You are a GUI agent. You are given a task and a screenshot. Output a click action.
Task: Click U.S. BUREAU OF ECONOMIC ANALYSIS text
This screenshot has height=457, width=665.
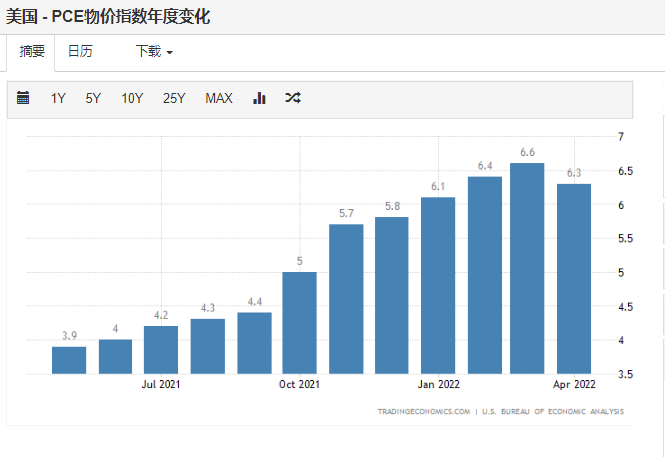coord(553,411)
